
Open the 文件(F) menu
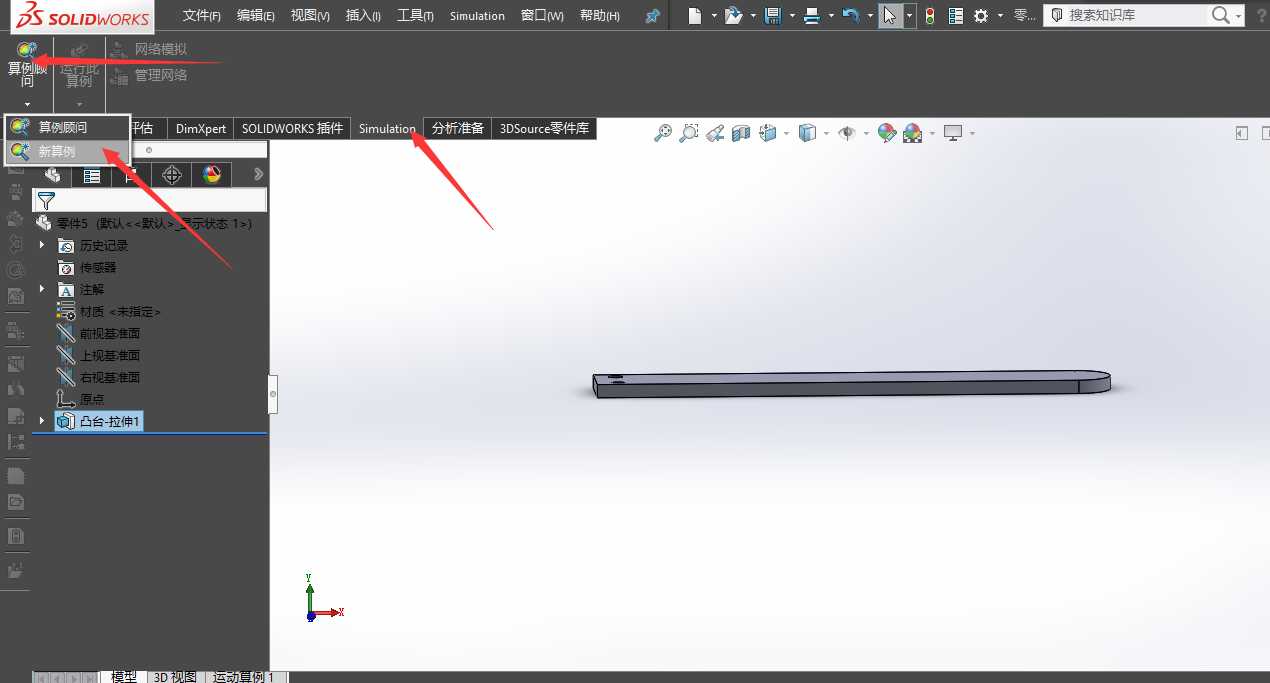202,16
